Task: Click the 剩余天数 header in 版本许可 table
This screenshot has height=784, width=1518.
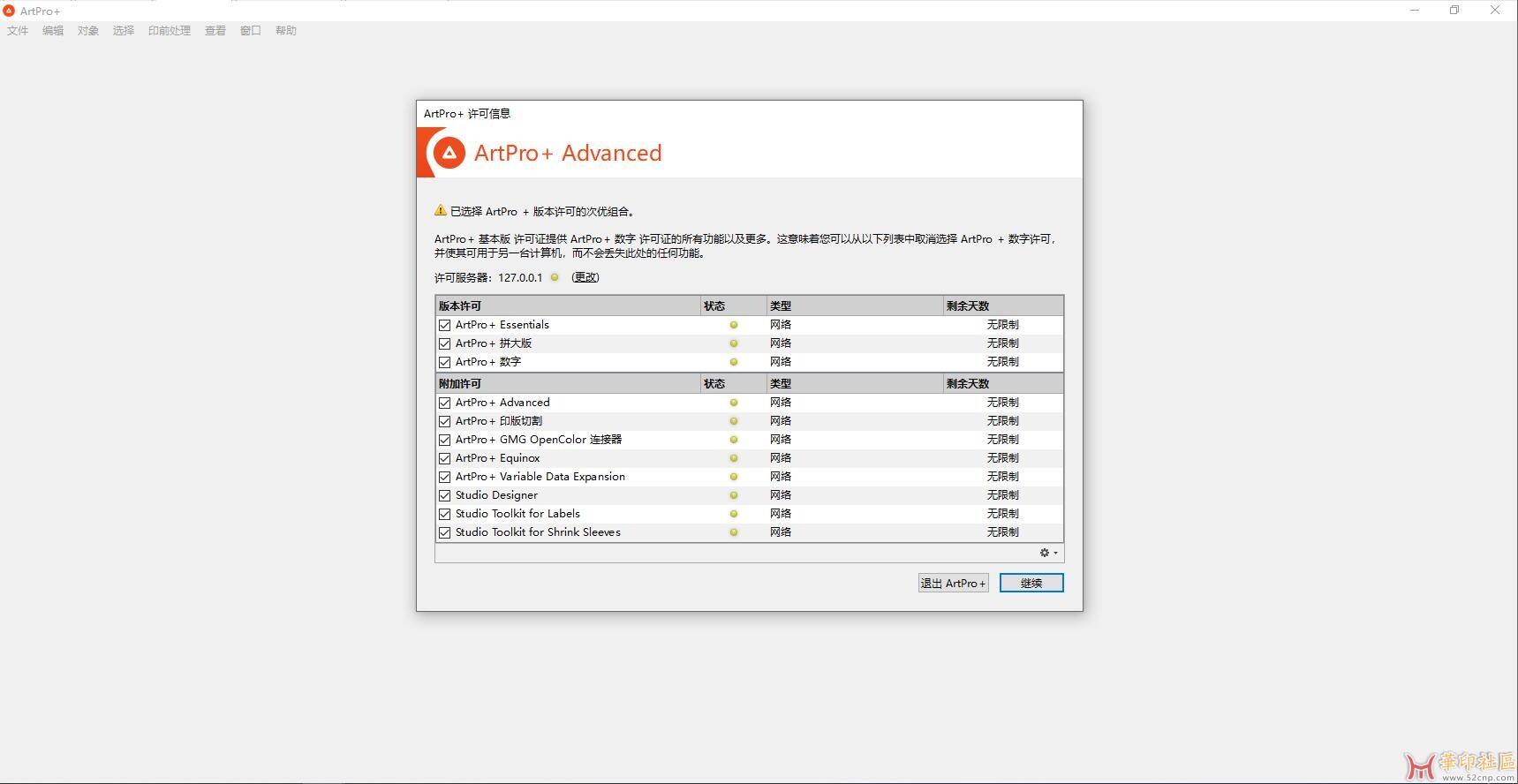Action: [1003, 305]
